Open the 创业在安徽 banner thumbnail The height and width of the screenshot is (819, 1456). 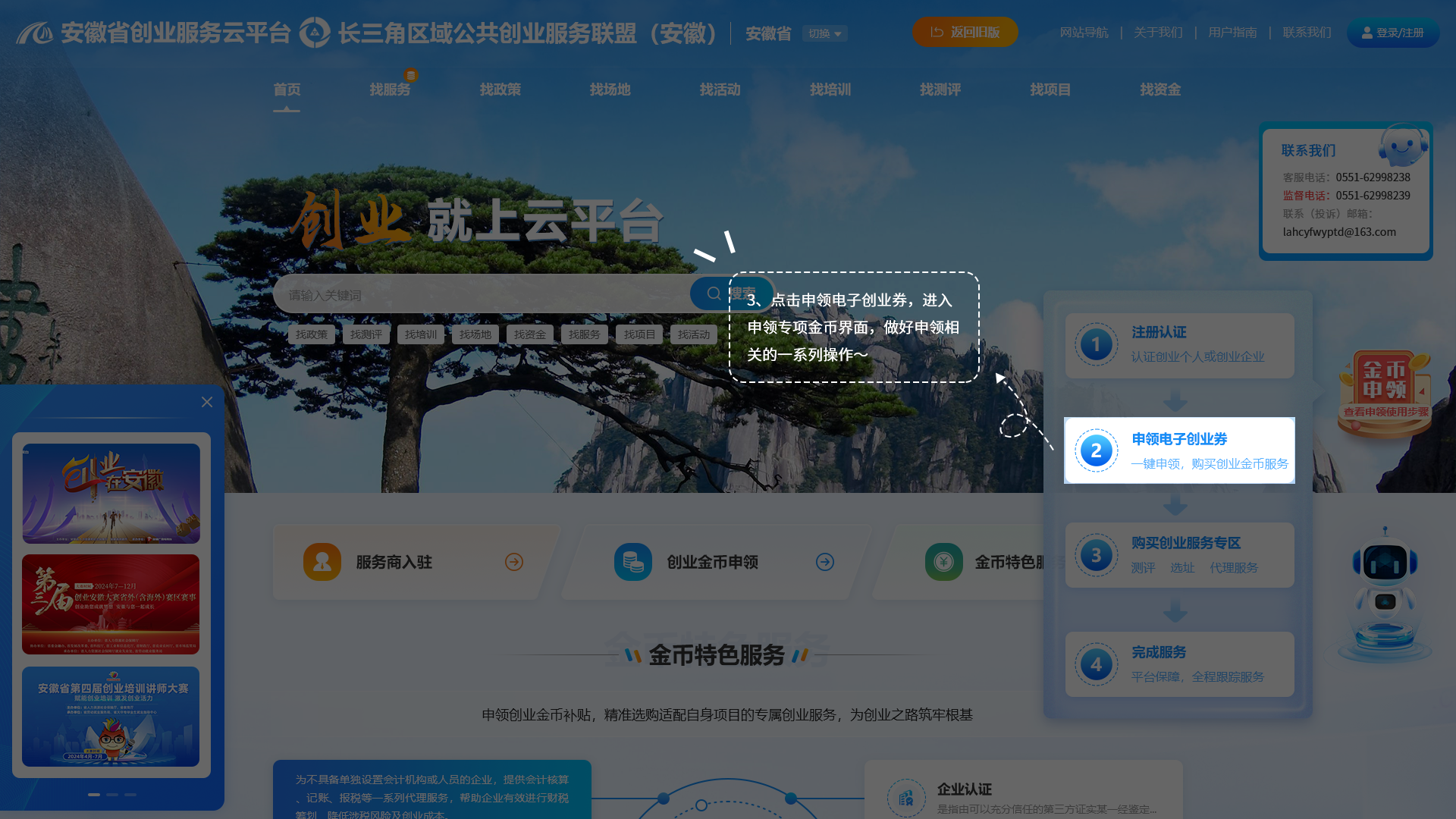click(111, 494)
